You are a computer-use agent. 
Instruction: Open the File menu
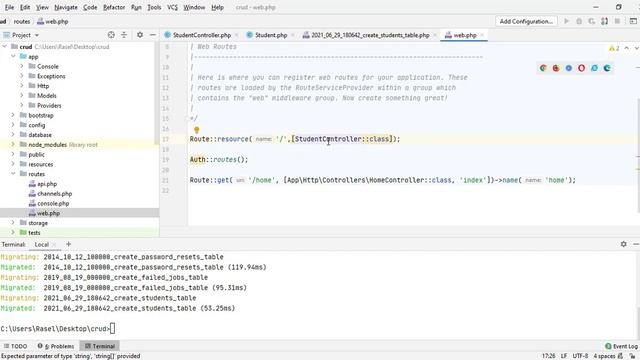[9, 7]
